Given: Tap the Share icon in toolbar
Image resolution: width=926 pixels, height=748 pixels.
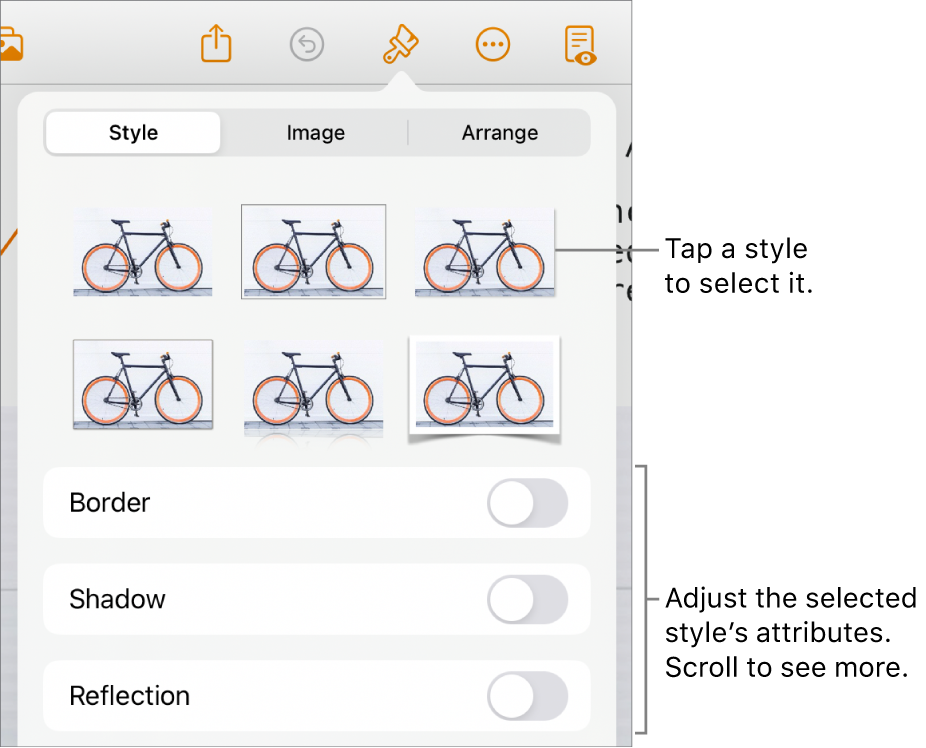Looking at the screenshot, I should point(216,45).
